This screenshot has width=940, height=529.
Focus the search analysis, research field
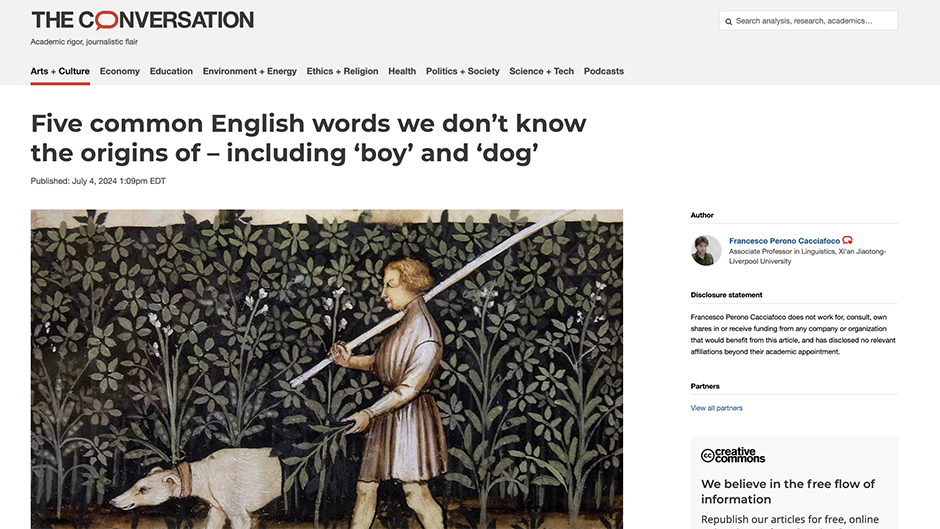pos(808,21)
